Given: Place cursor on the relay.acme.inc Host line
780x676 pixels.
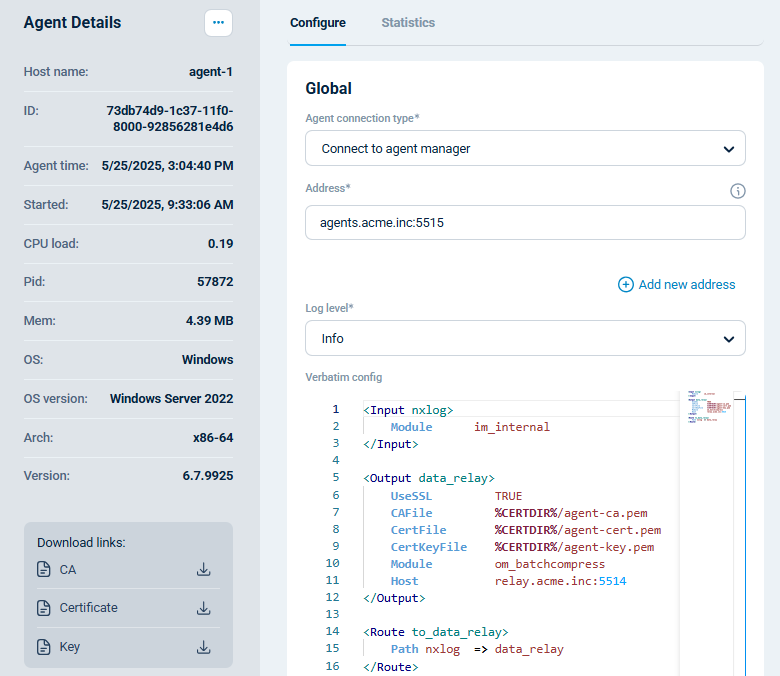Looking at the screenshot, I should pyautogui.click(x=510, y=581).
